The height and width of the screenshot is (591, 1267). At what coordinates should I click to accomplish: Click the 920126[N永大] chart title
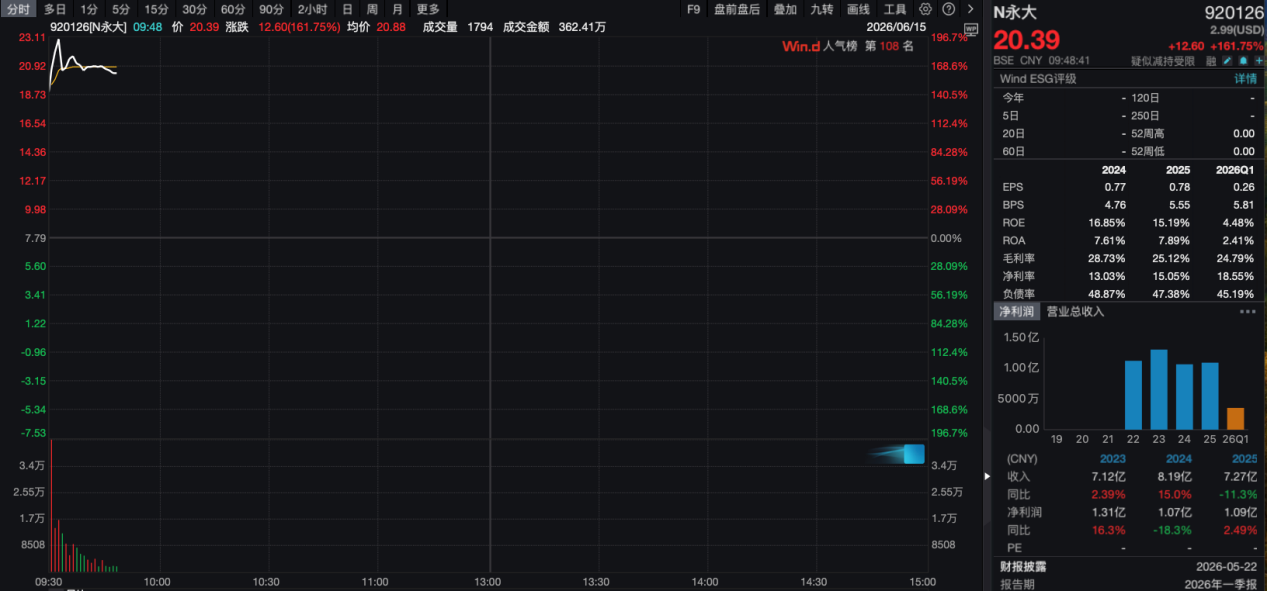pos(88,27)
